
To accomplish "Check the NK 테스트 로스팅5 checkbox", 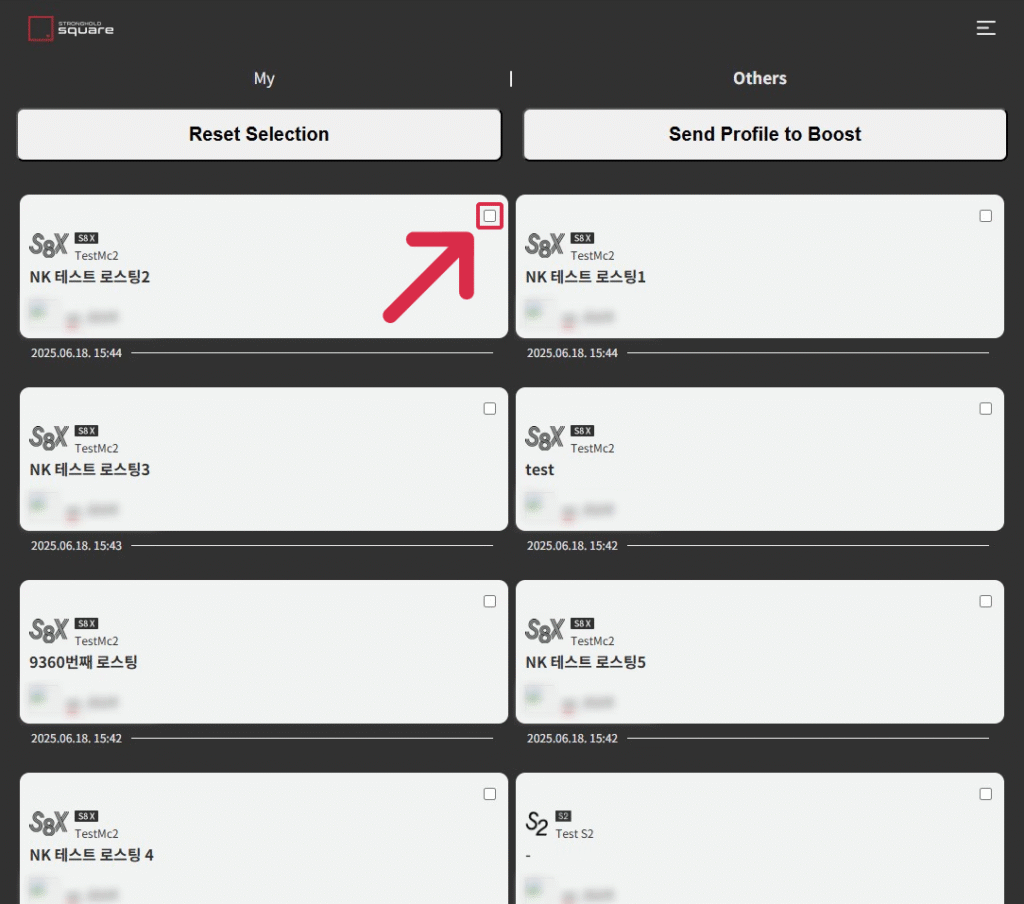I will pos(985,601).
